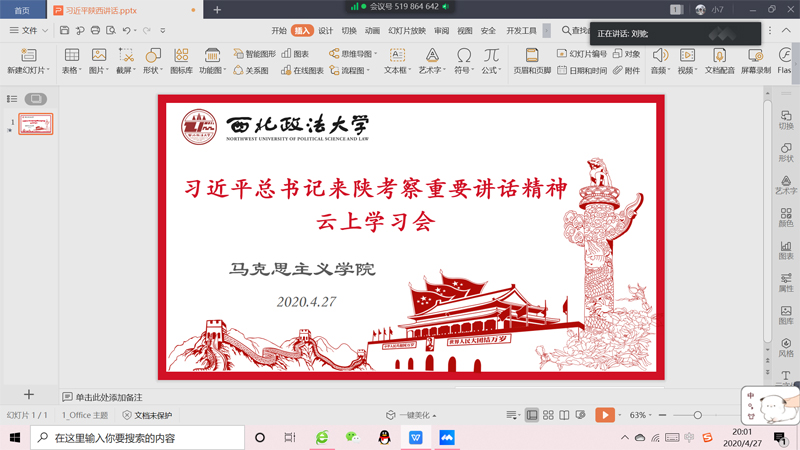Insert art text with 艺术字 icon

tap(431, 61)
